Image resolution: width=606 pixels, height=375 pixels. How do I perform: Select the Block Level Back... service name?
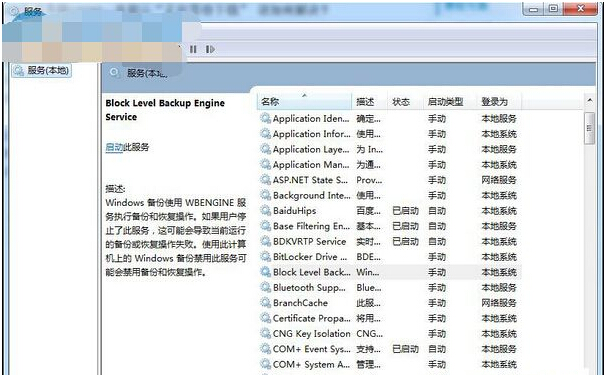tap(312, 272)
